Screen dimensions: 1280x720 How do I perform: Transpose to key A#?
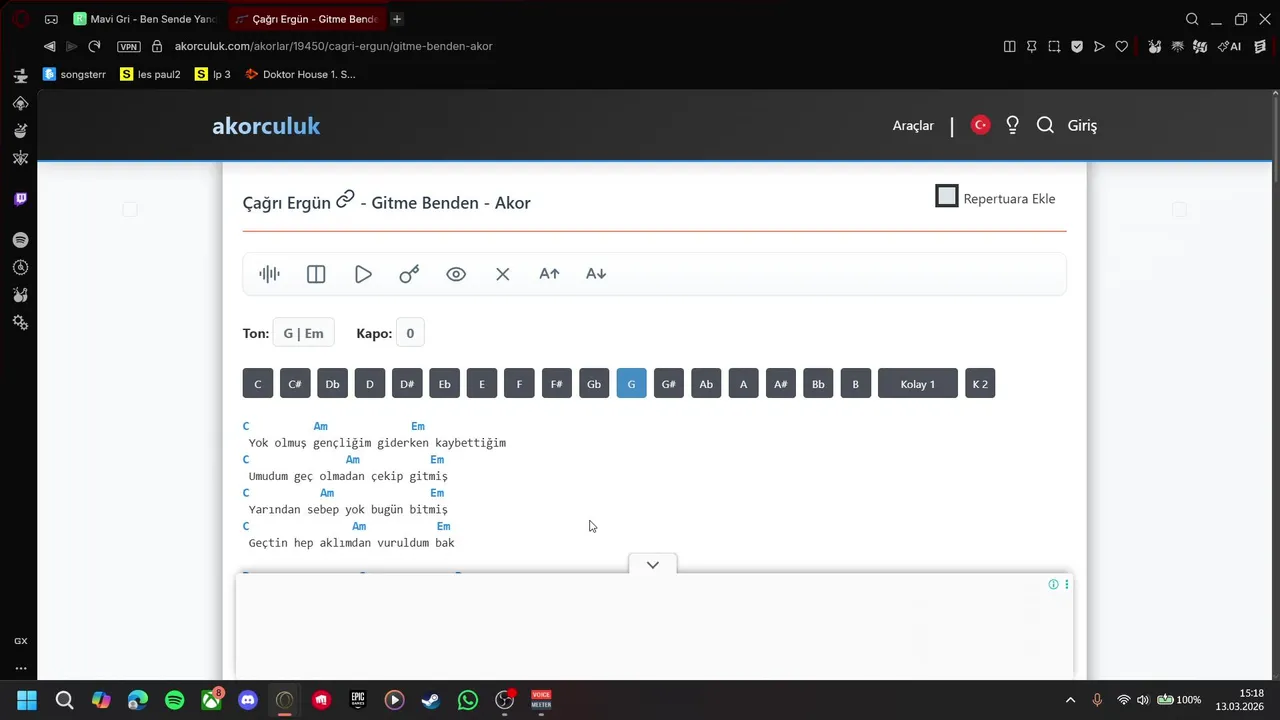coord(781,384)
